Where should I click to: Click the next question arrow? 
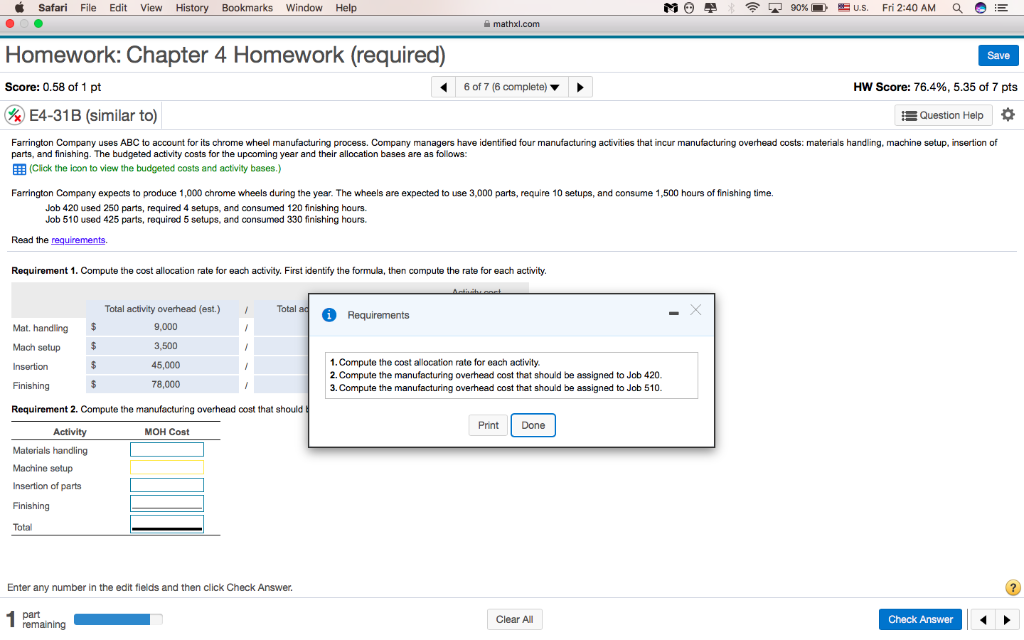pos(580,86)
